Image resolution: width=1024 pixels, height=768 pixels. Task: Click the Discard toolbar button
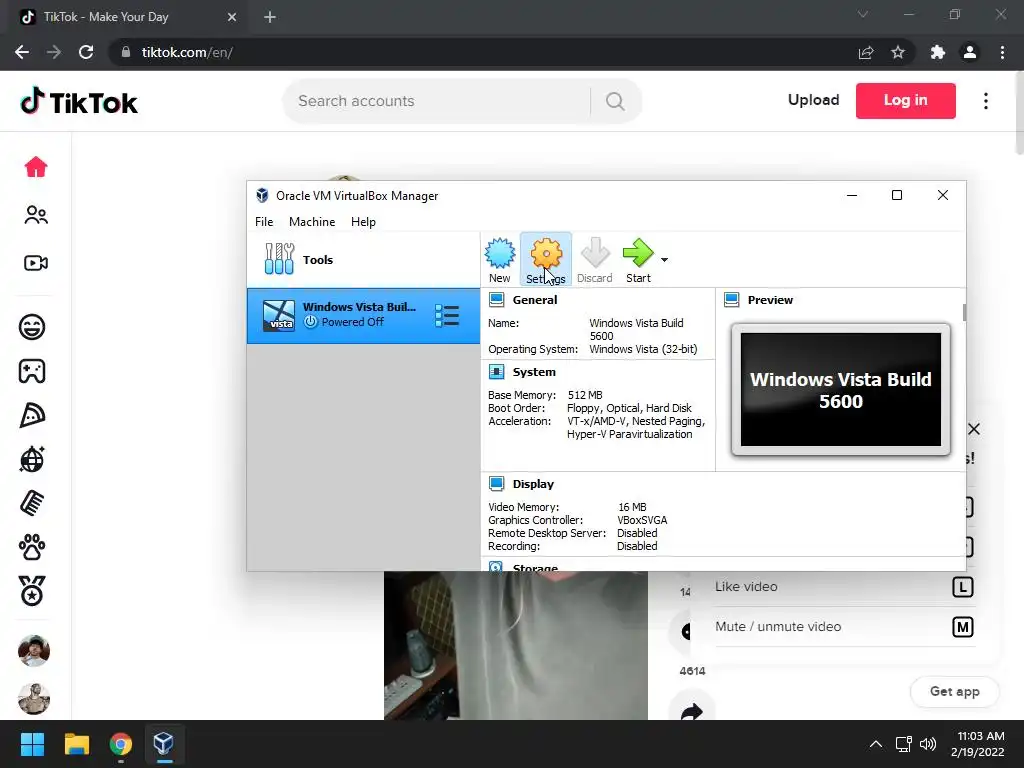click(594, 259)
